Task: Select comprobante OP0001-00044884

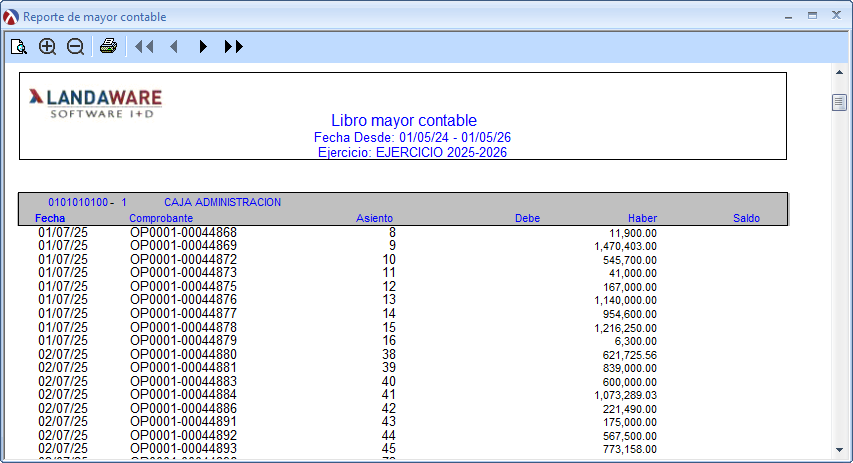Action: click(x=183, y=394)
